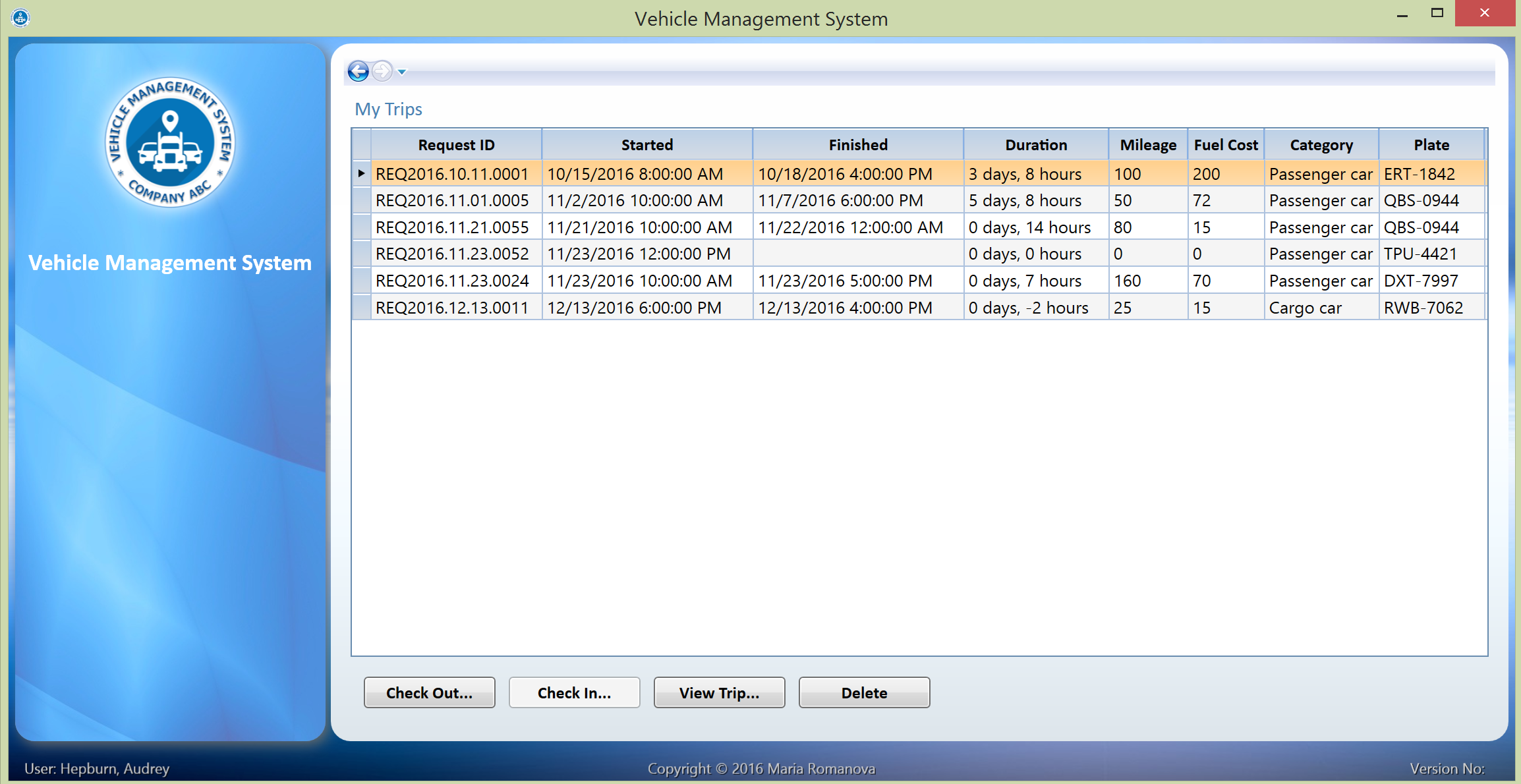Click the forward navigation arrow
Screen dimensions: 1521x784
point(382,71)
